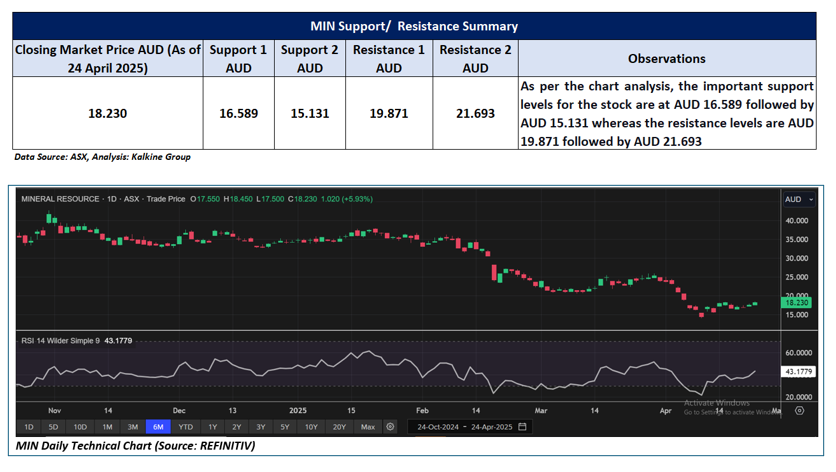Click the 35.000 price axis label
Viewport: 836px width, 472px height.
point(797,239)
